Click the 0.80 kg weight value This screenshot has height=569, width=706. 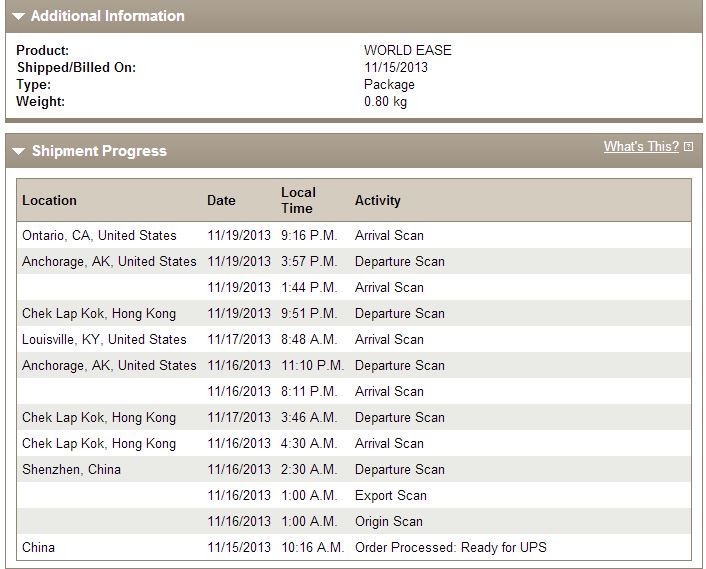(x=385, y=102)
